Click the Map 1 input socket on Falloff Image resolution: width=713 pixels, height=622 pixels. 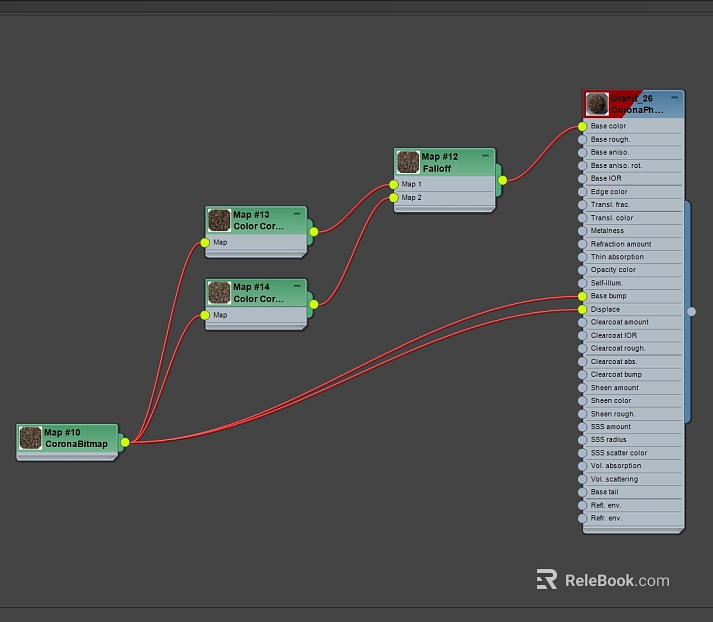[394, 185]
